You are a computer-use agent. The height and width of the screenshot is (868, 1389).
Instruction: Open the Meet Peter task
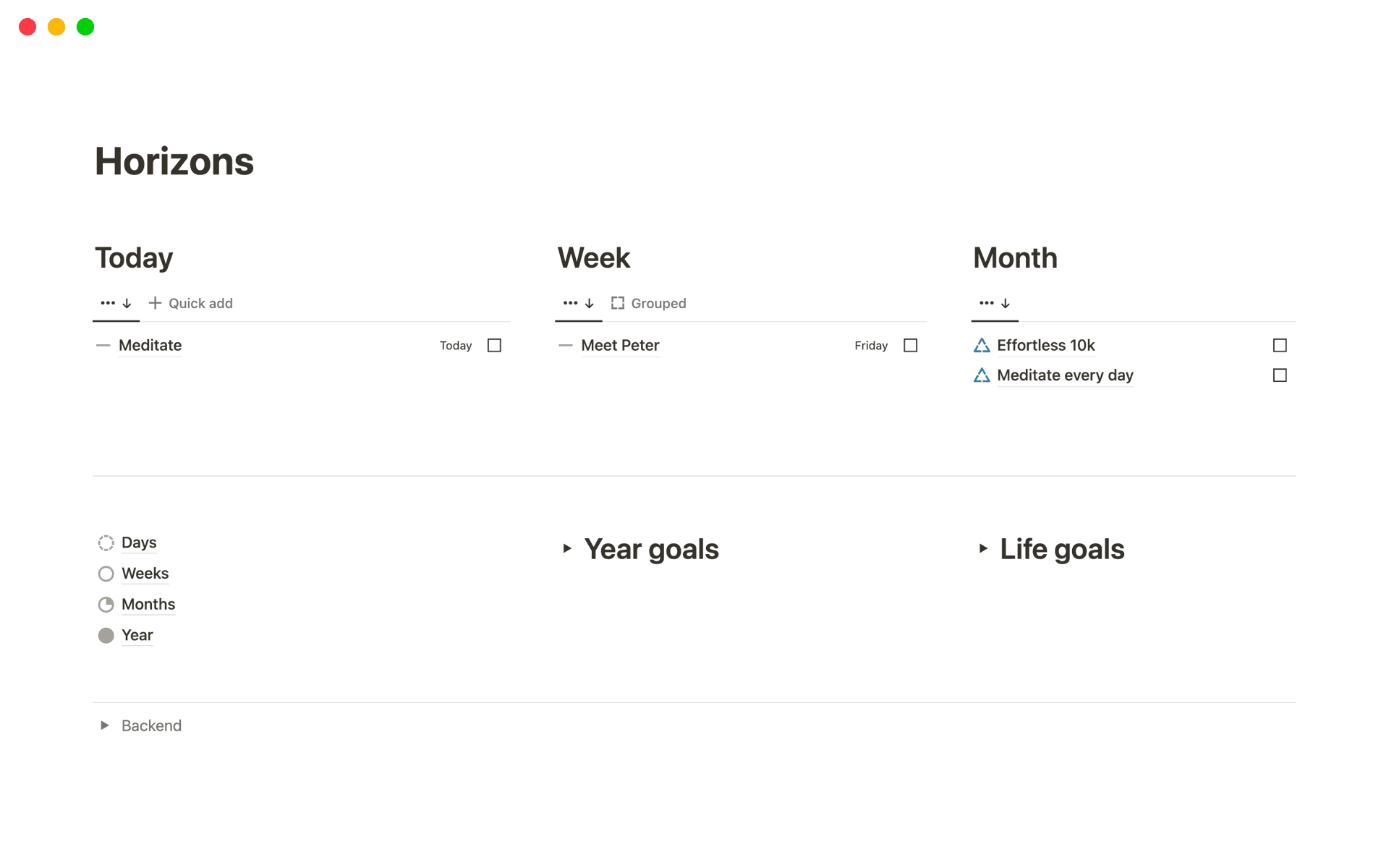coord(620,345)
